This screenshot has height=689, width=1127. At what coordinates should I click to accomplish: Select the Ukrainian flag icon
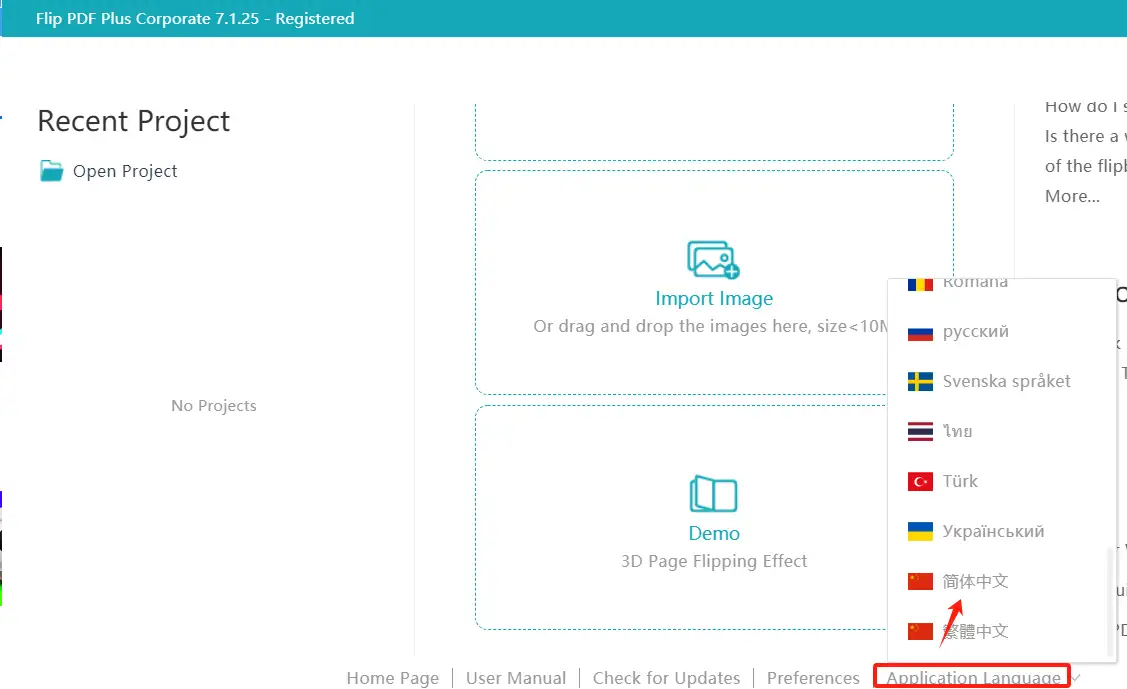click(920, 532)
